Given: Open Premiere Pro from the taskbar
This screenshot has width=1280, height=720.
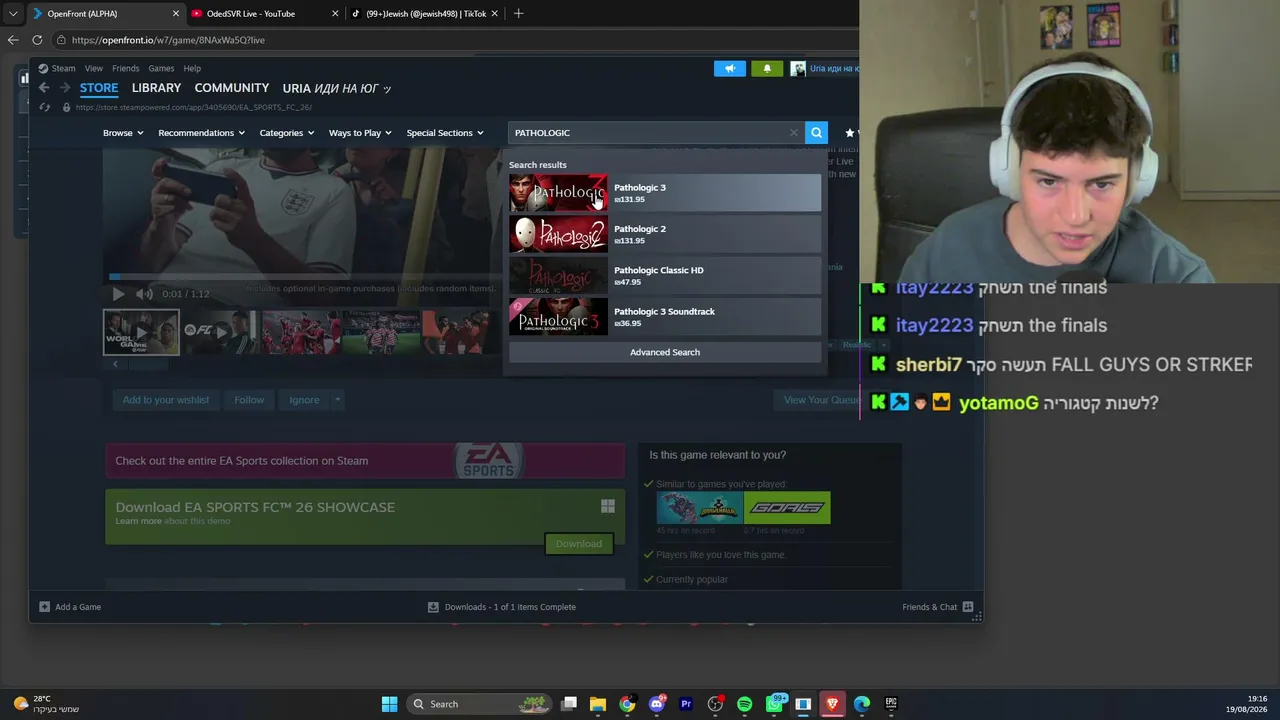Looking at the screenshot, I should pos(686,704).
